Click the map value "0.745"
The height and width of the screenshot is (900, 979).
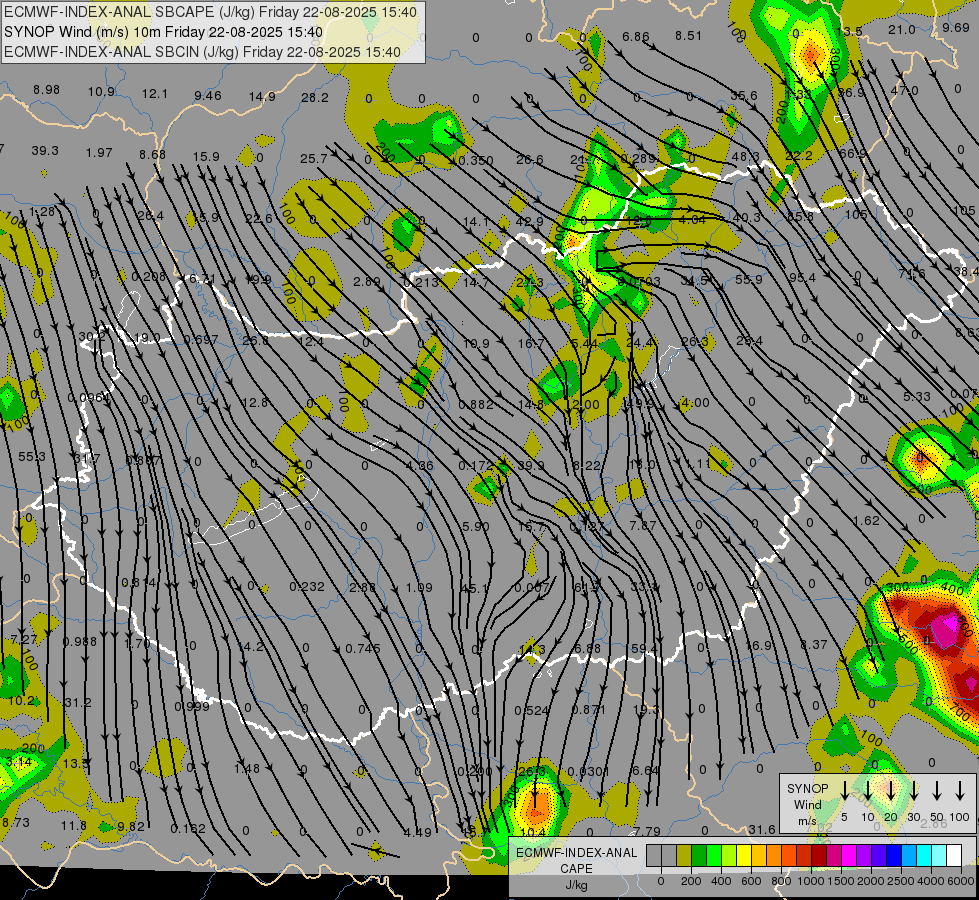(x=363, y=649)
